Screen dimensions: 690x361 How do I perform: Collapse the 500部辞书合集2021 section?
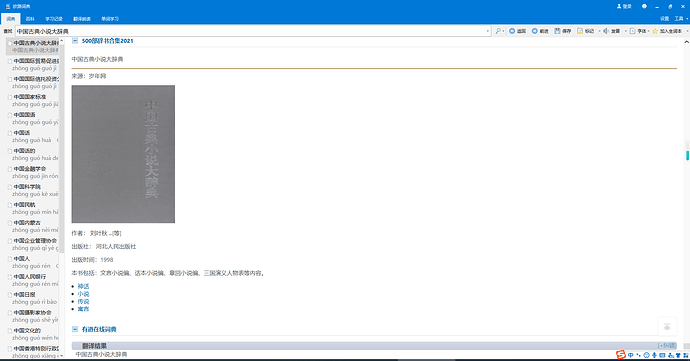(75, 41)
